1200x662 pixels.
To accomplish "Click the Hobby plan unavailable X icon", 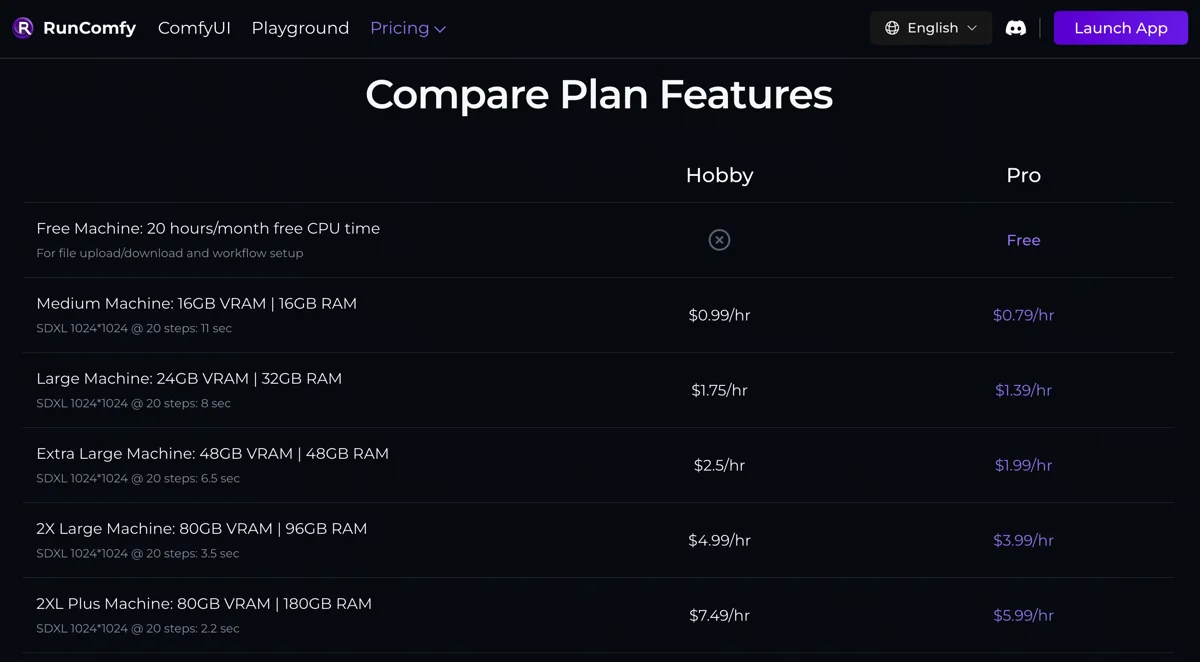I will pos(719,240).
